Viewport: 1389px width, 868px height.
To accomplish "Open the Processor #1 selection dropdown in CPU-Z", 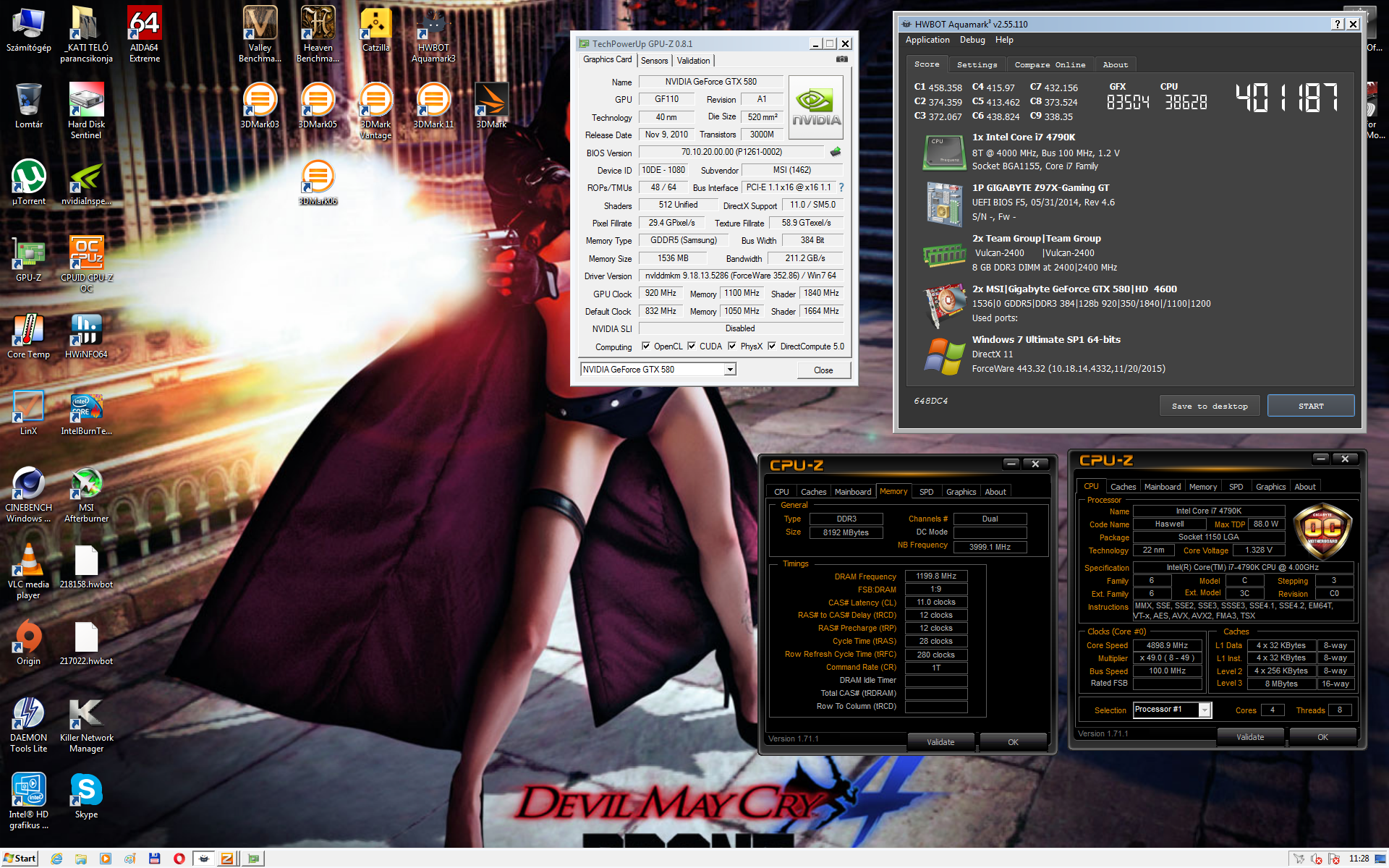I will click(x=1205, y=710).
